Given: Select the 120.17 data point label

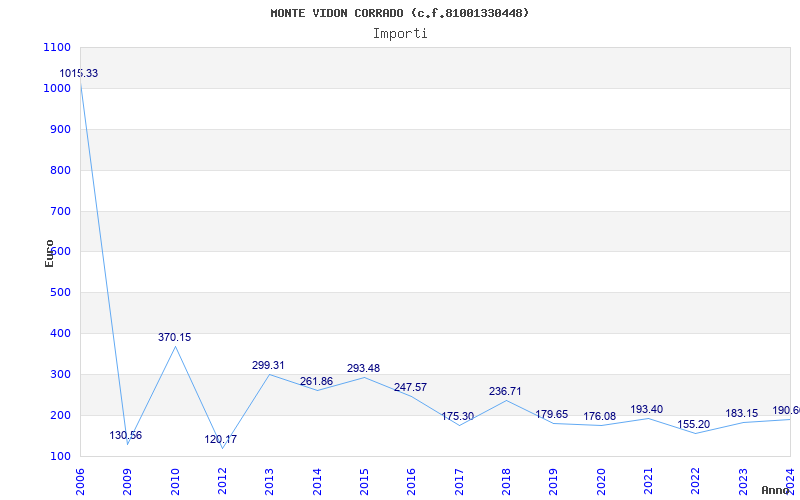Looking at the screenshot, I should tap(221, 440).
